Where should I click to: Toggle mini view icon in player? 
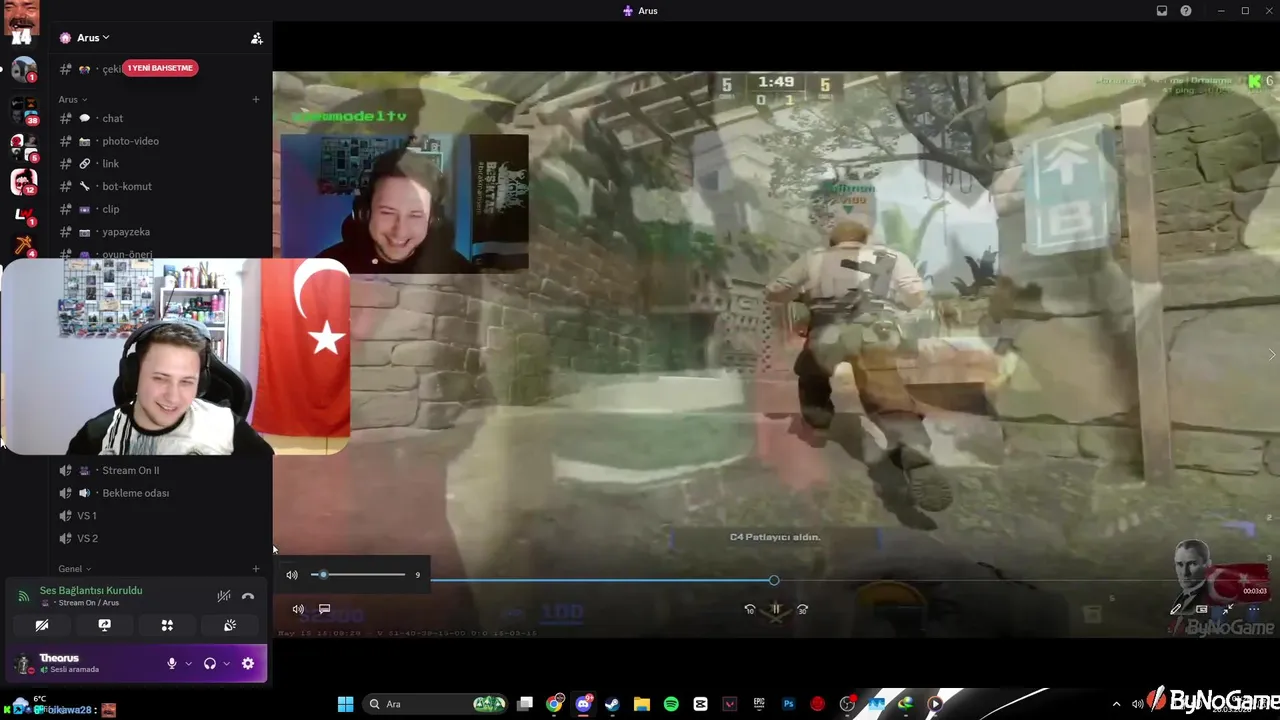pos(1202,609)
